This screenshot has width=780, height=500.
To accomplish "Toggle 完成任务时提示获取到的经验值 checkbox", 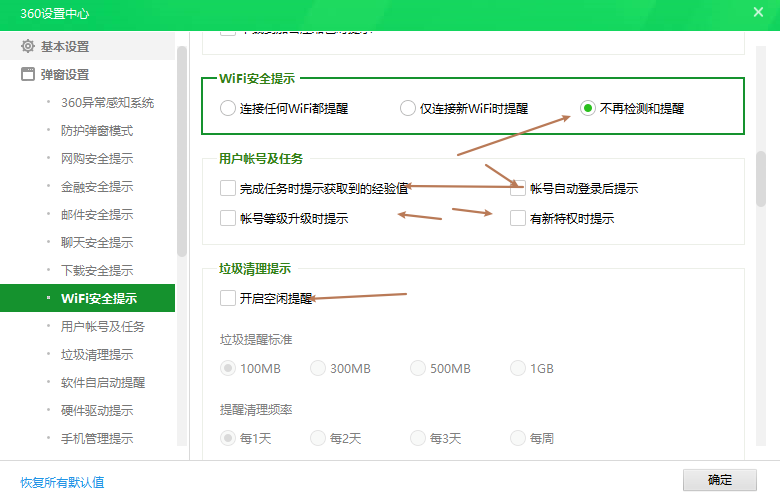I will pos(228,188).
